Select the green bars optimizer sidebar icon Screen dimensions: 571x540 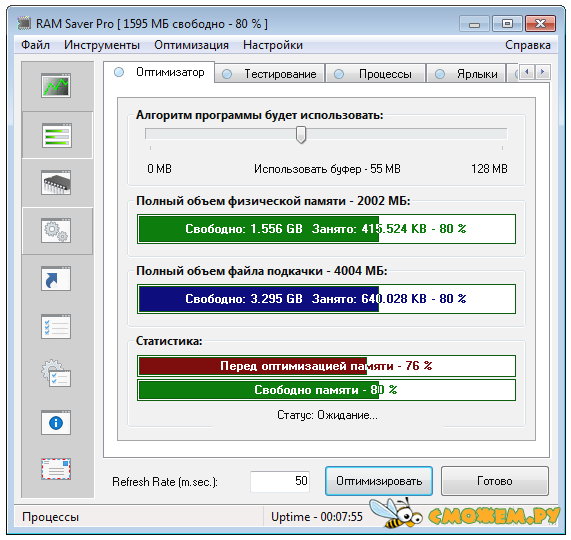pyautogui.click(x=56, y=135)
